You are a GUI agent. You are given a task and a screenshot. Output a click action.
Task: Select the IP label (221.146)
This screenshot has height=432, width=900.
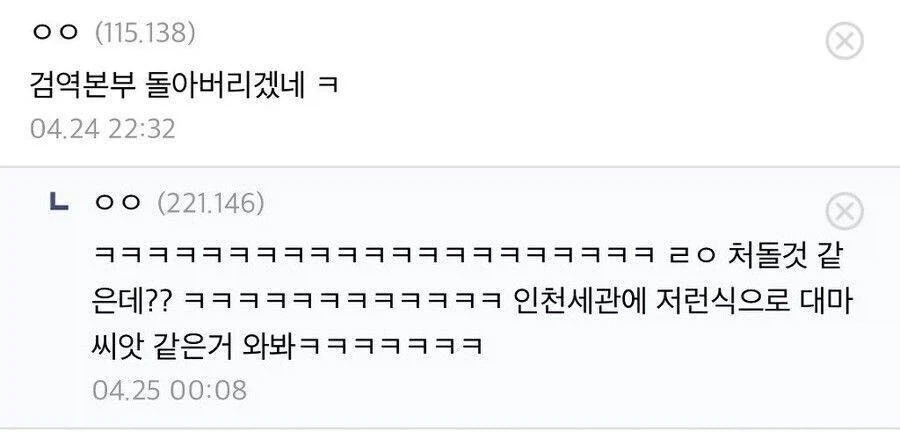coord(211,203)
